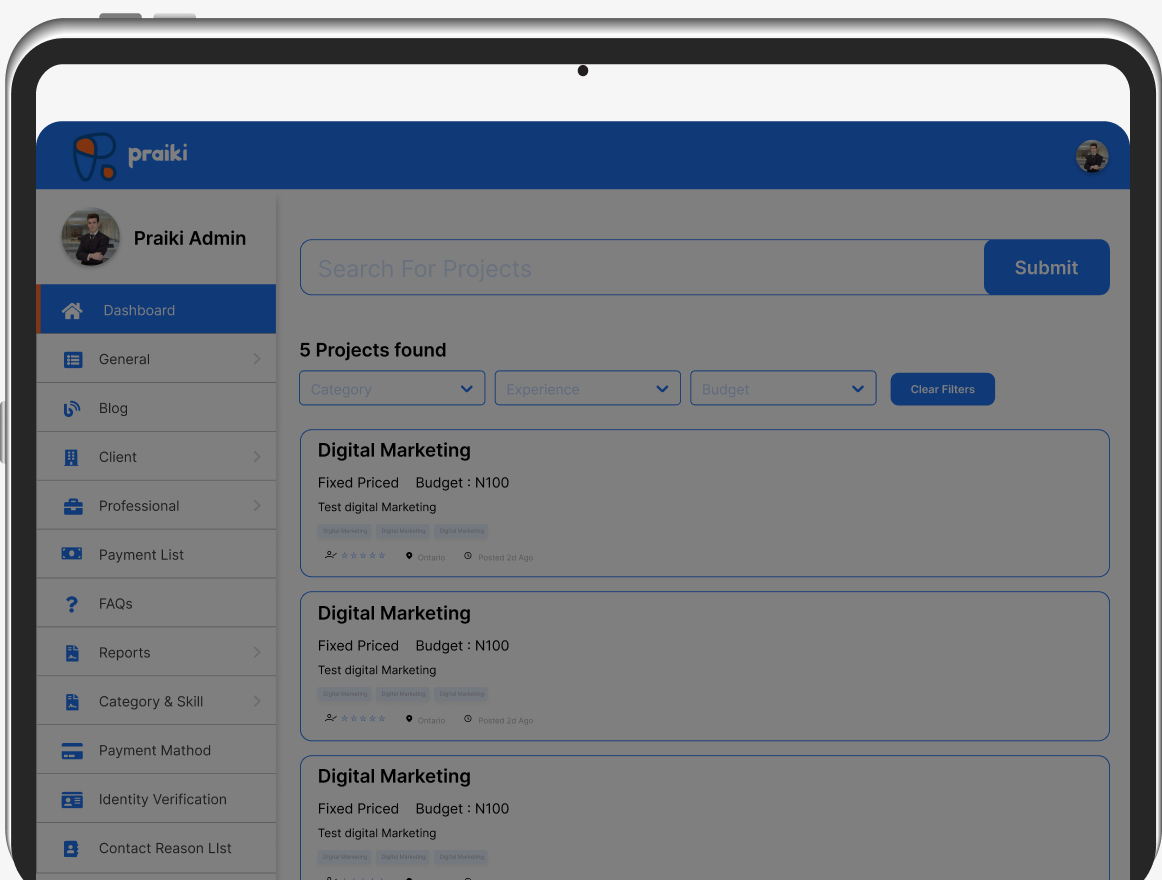Open Payment List in sidebar
Image resolution: width=1162 pixels, height=880 pixels.
click(156, 554)
